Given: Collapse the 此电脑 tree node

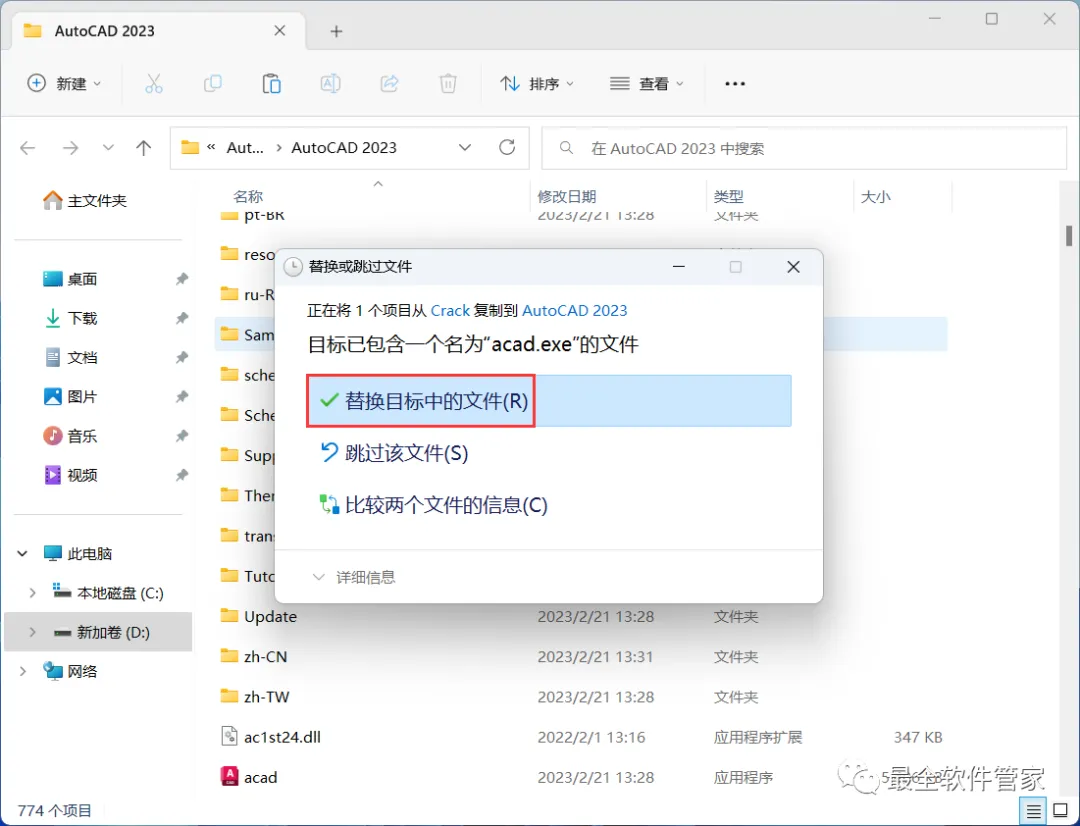Looking at the screenshot, I should (x=23, y=553).
